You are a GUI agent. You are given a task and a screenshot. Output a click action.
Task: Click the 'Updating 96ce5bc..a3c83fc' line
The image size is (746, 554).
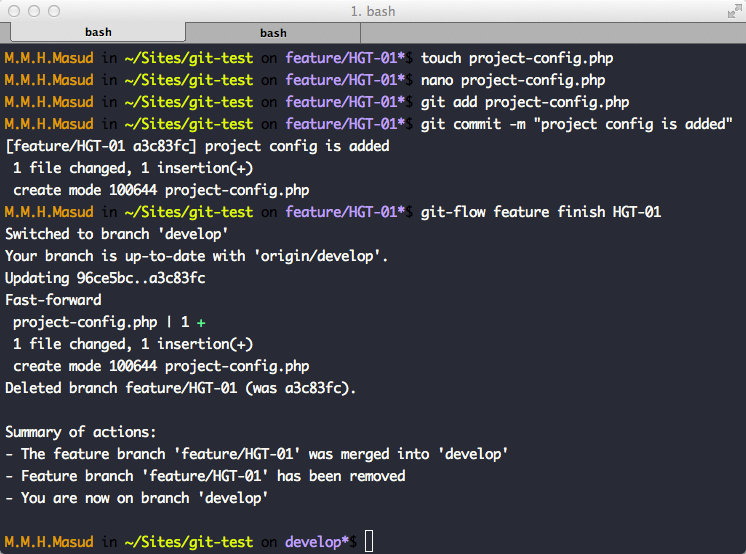(x=105, y=278)
